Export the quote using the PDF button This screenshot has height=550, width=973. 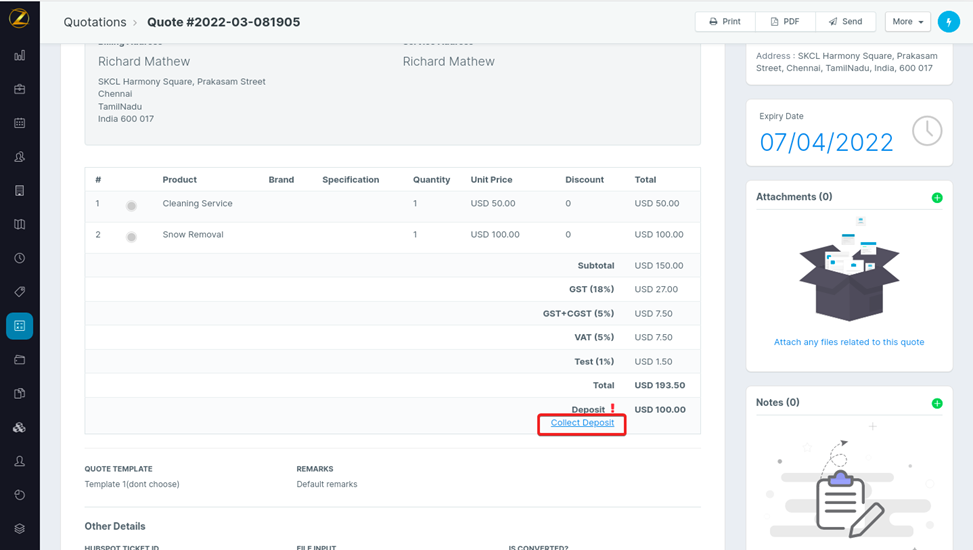785,22
